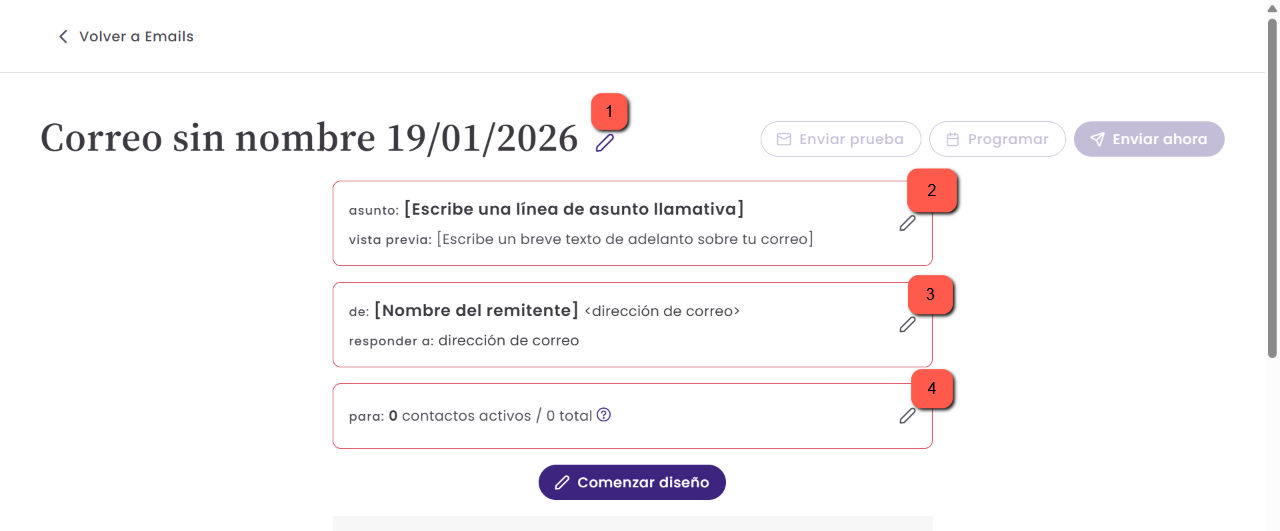Send with the Enviar ahora button
The height and width of the screenshot is (531, 1280).
[x=1149, y=139]
